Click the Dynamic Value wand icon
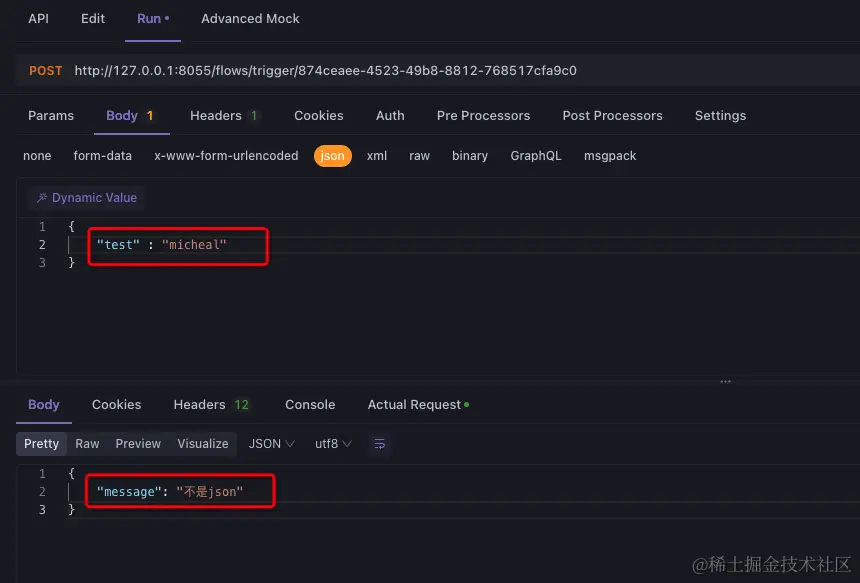 (x=42, y=198)
